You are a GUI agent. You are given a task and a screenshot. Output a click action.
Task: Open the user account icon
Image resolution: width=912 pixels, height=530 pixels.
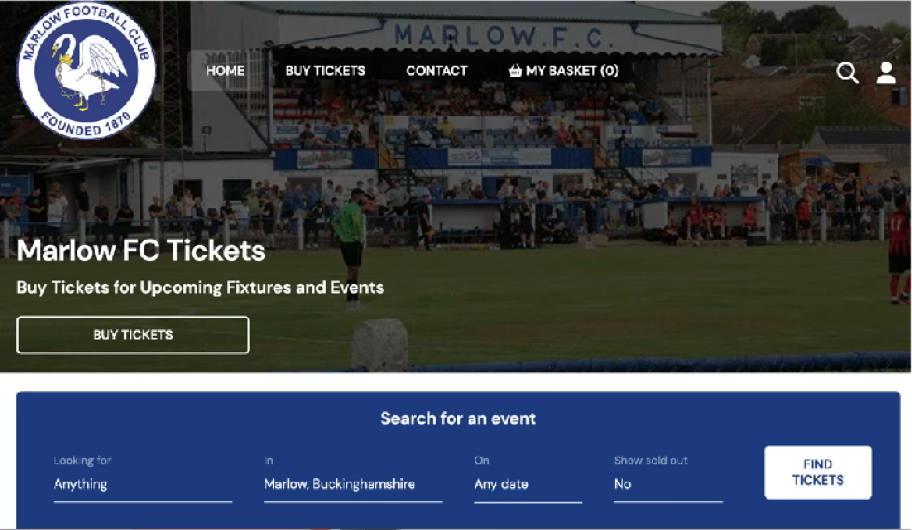point(886,73)
